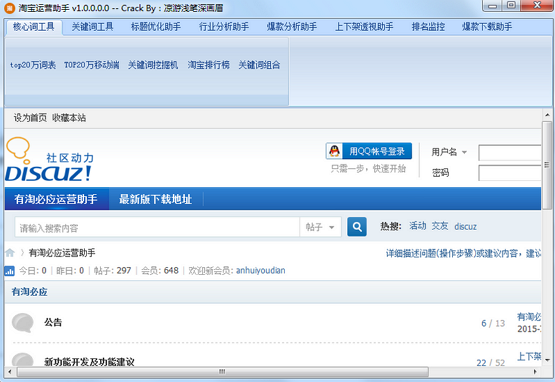Click the horizontal scrollbar thumb

click(x=223, y=372)
